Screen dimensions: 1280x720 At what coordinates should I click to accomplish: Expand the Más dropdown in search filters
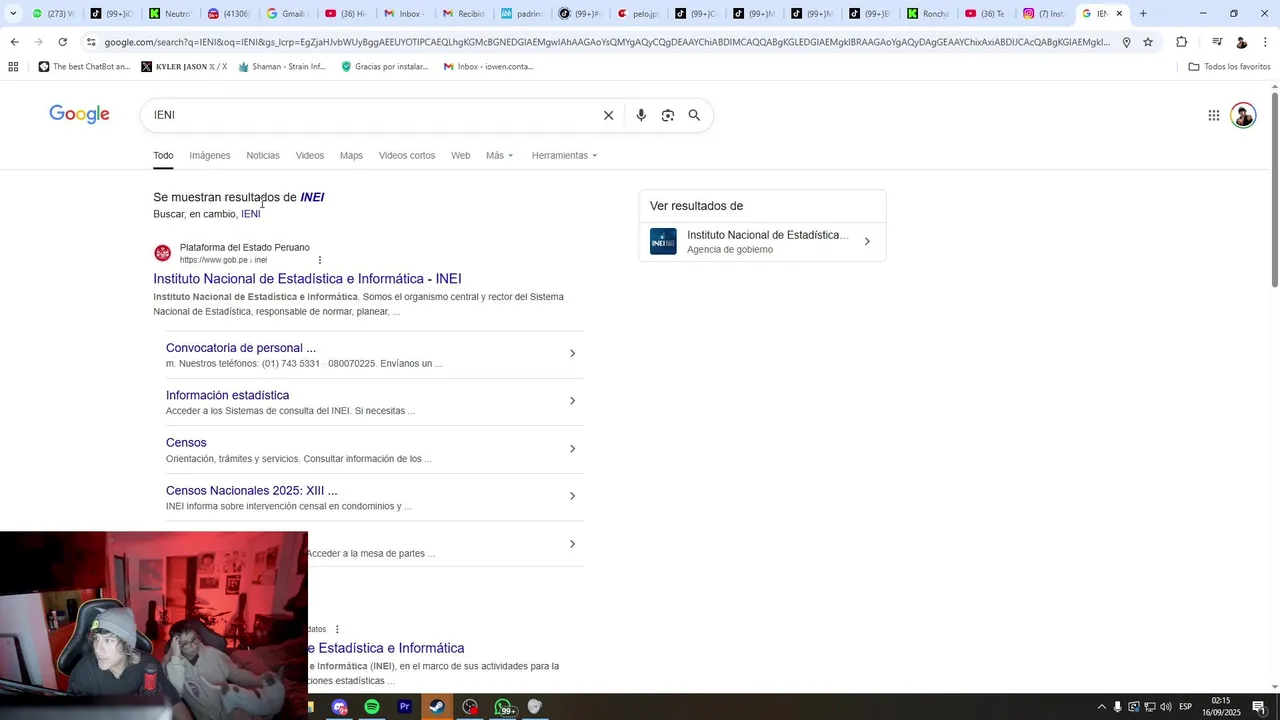tap(500, 156)
